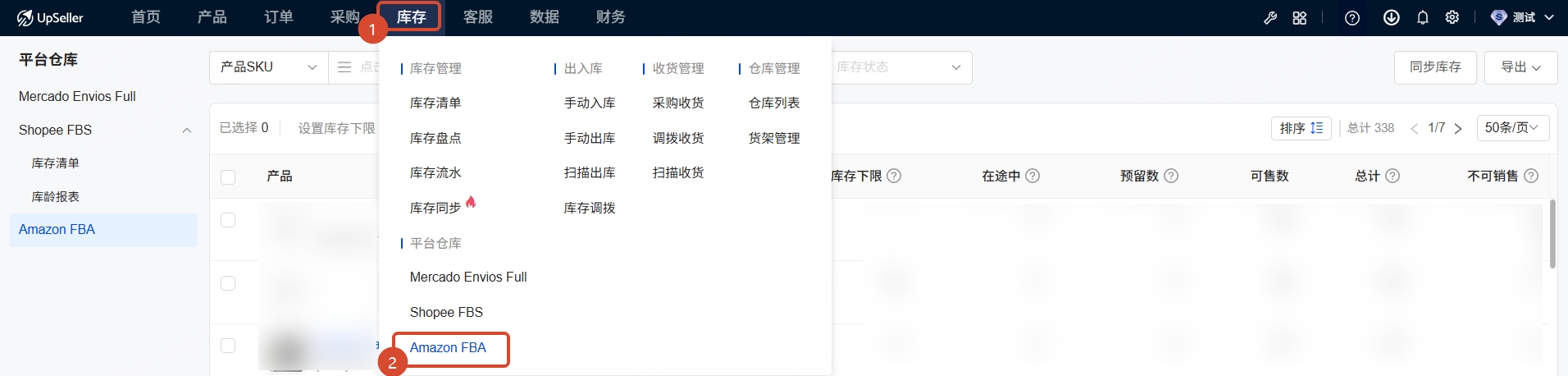Toggle the select-all checkbox in header

point(228,177)
